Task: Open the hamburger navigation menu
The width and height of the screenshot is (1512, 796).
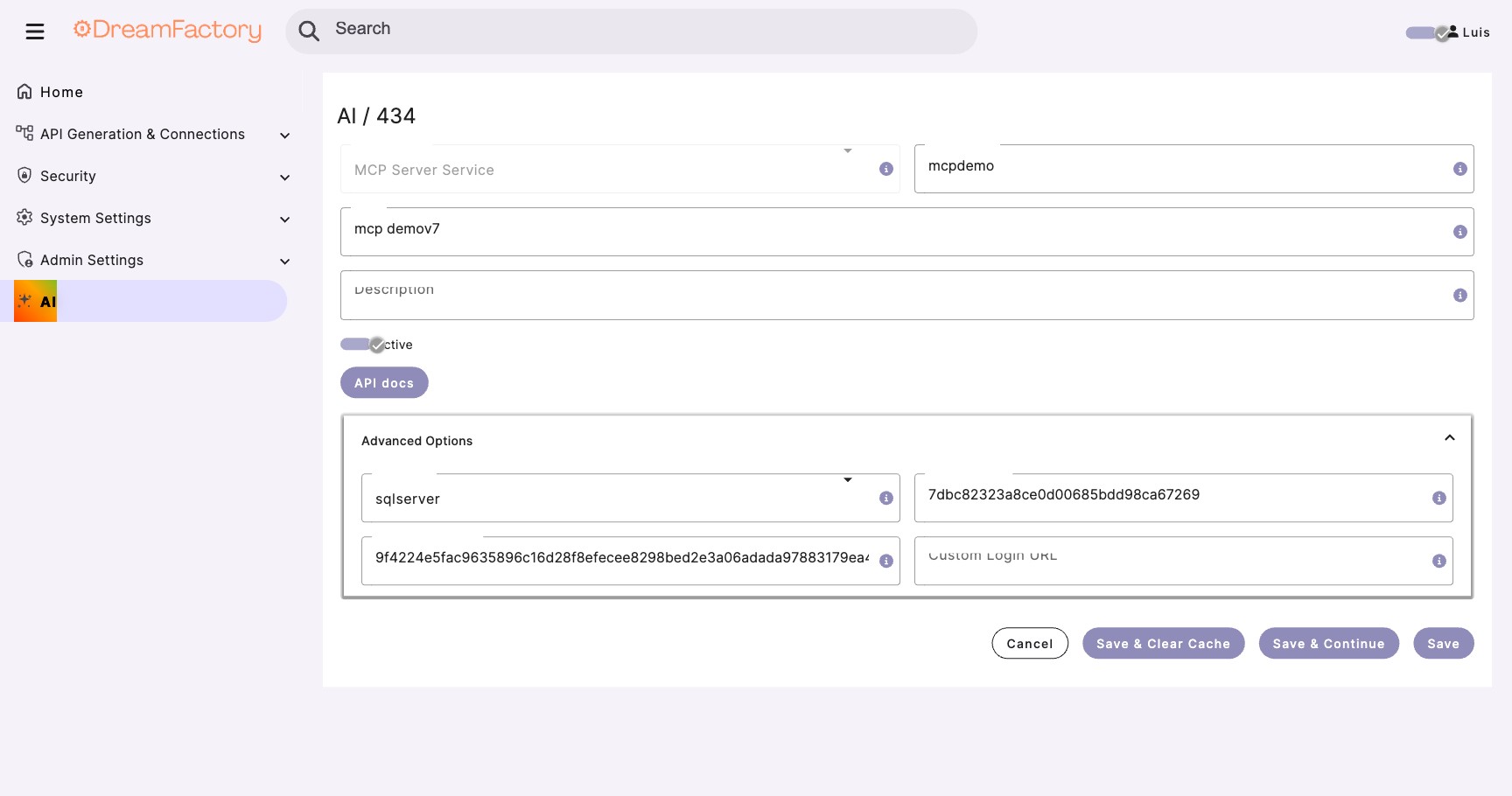Action: (35, 31)
